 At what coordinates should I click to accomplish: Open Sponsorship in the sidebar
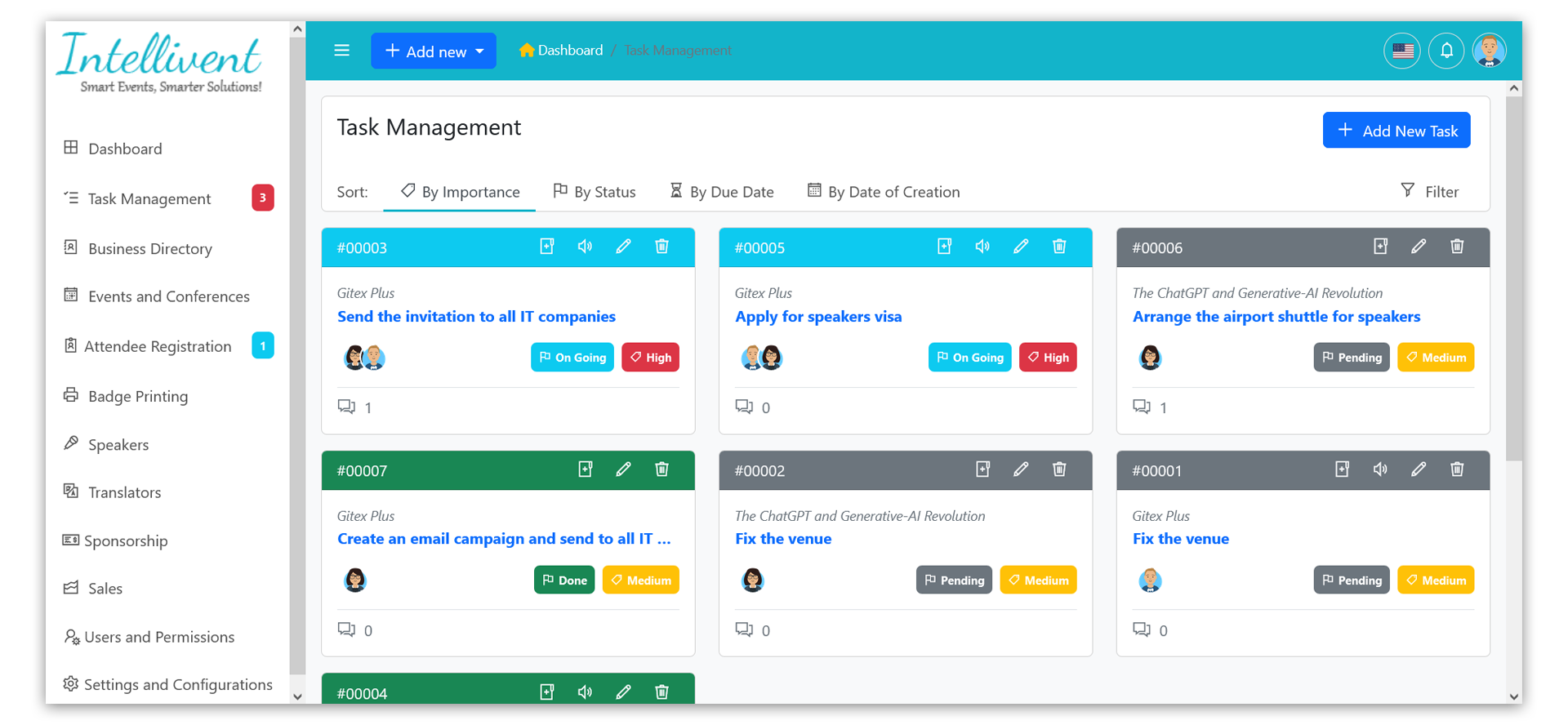[x=115, y=540]
